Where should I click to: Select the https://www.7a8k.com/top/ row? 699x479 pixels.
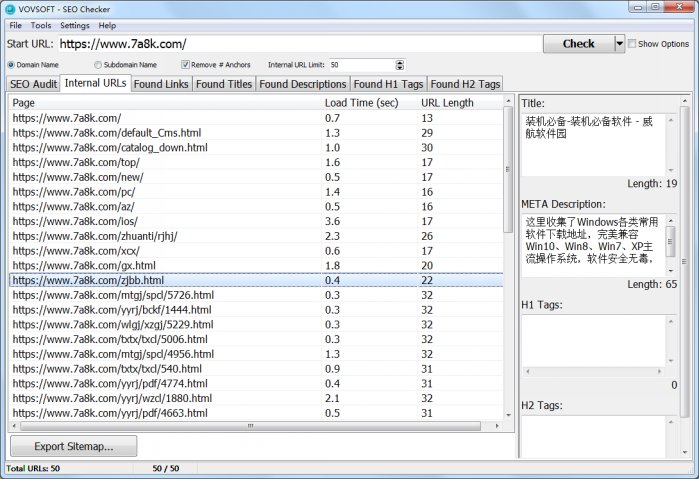(x=256, y=162)
